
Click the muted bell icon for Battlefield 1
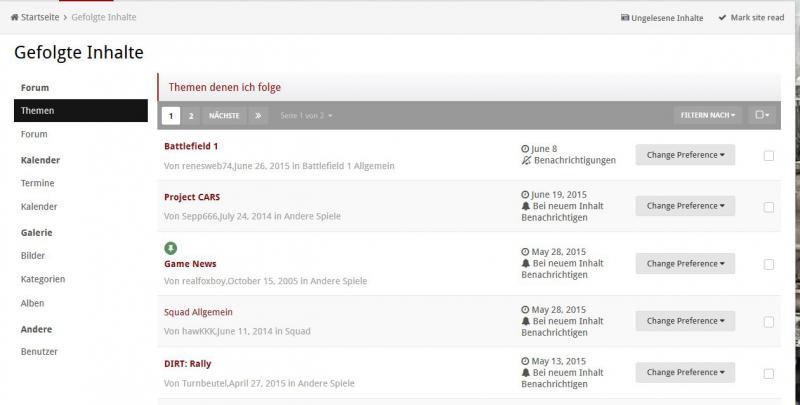point(527,160)
